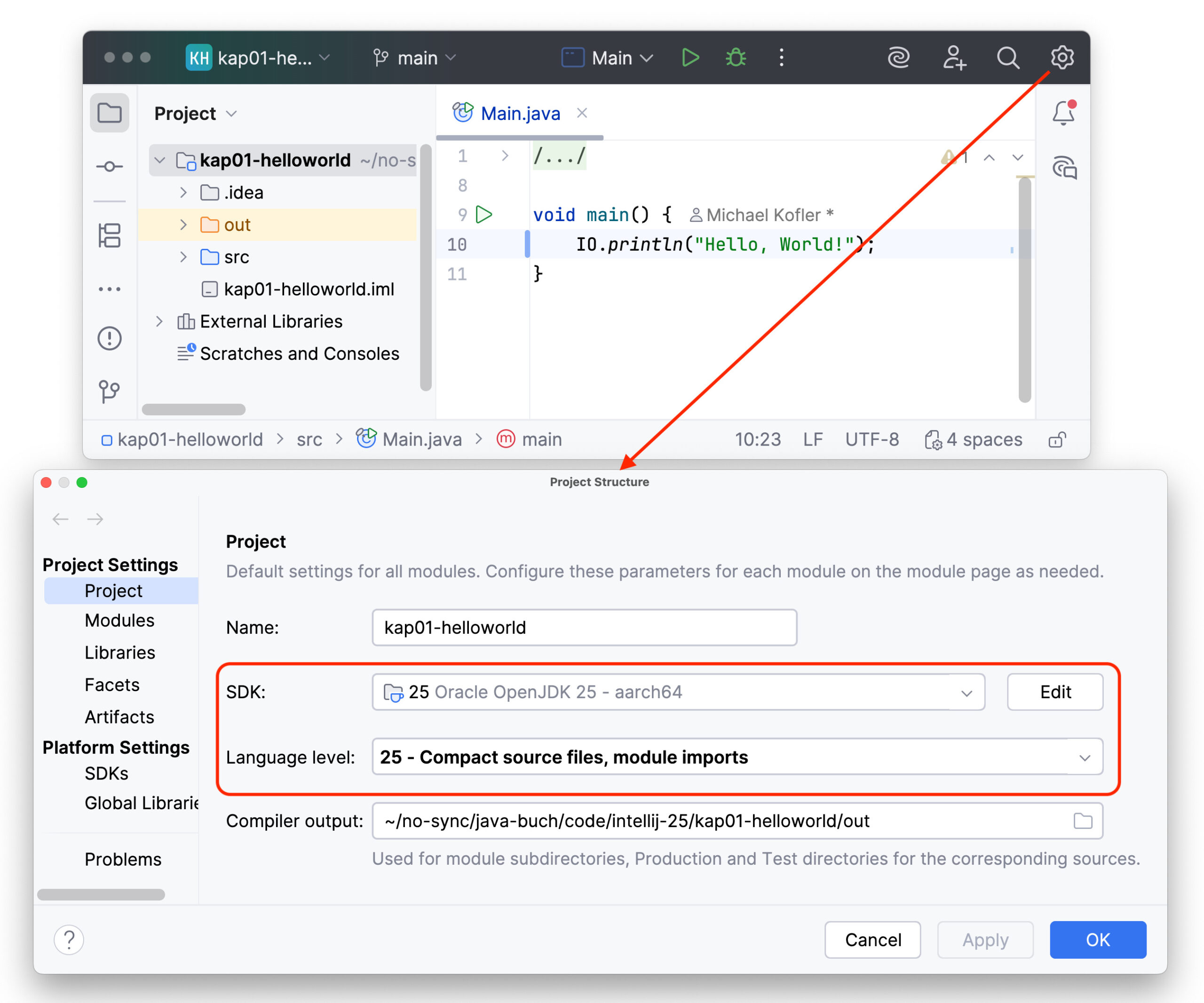Start debugging with the bug icon
The height and width of the screenshot is (1003, 1204).
pyautogui.click(x=736, y=57)
